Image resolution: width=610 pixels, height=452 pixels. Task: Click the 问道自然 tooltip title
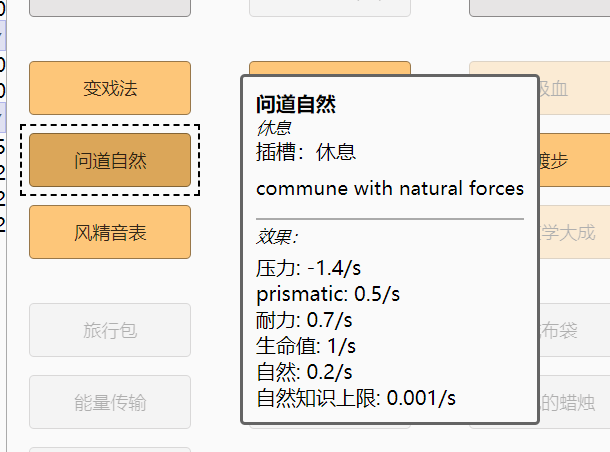296,104
